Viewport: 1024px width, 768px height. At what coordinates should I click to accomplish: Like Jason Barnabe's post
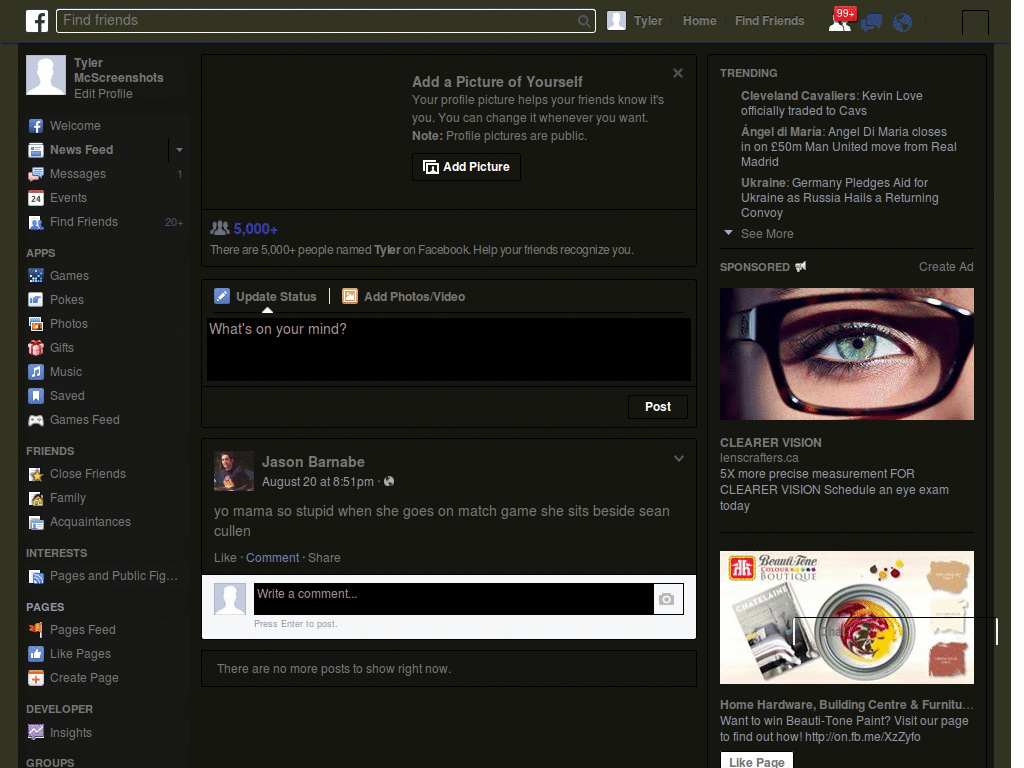click(225, 558)
